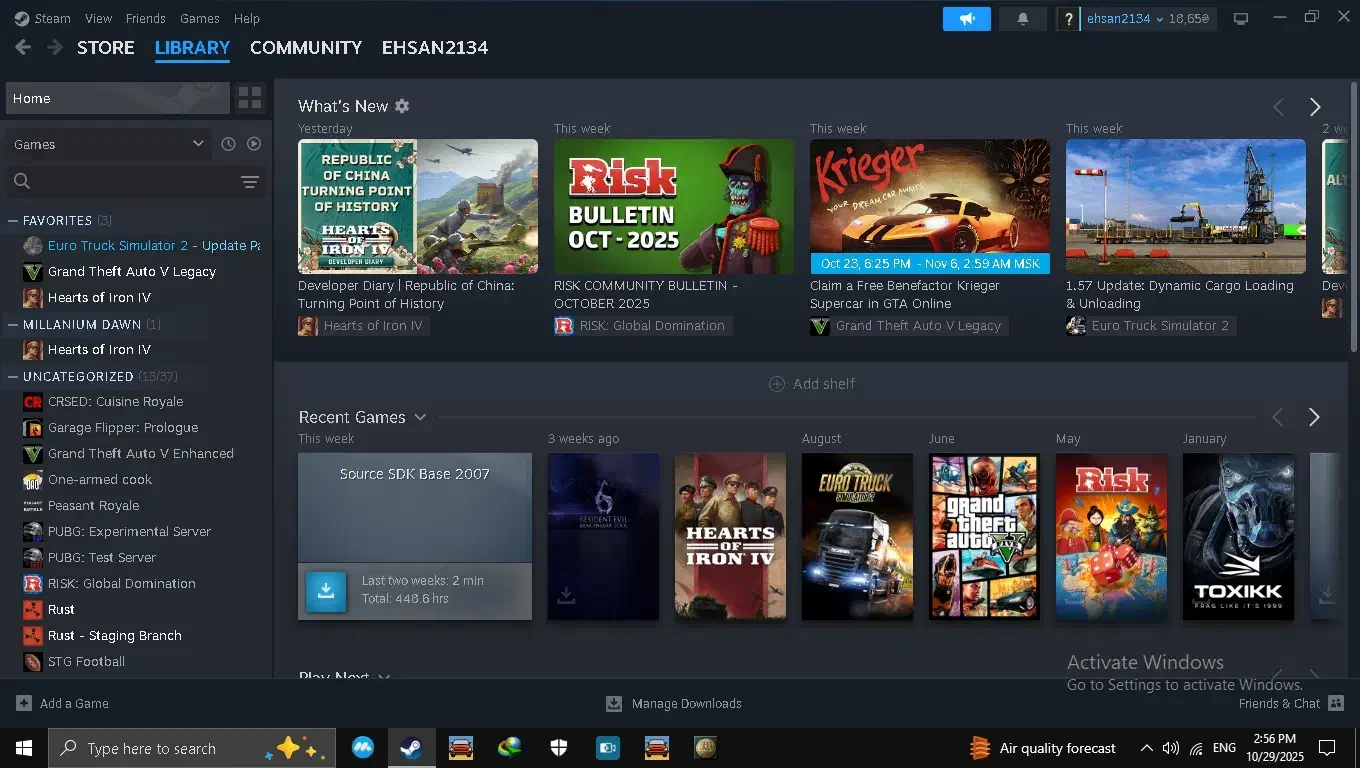
Task: Open Friends & Chat icon
Action: pos(1336,703)
